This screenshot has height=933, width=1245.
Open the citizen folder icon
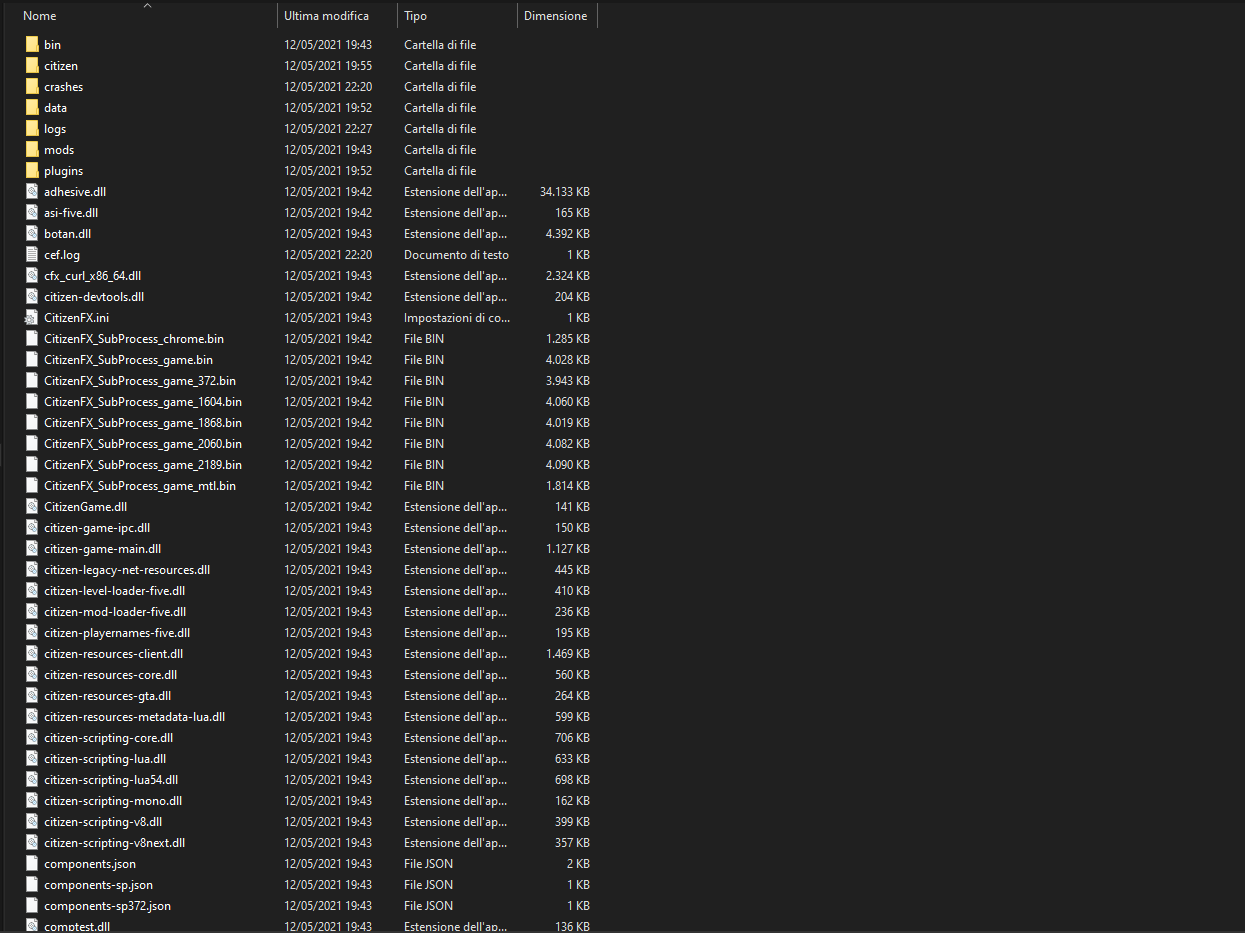tap(31, 65)
